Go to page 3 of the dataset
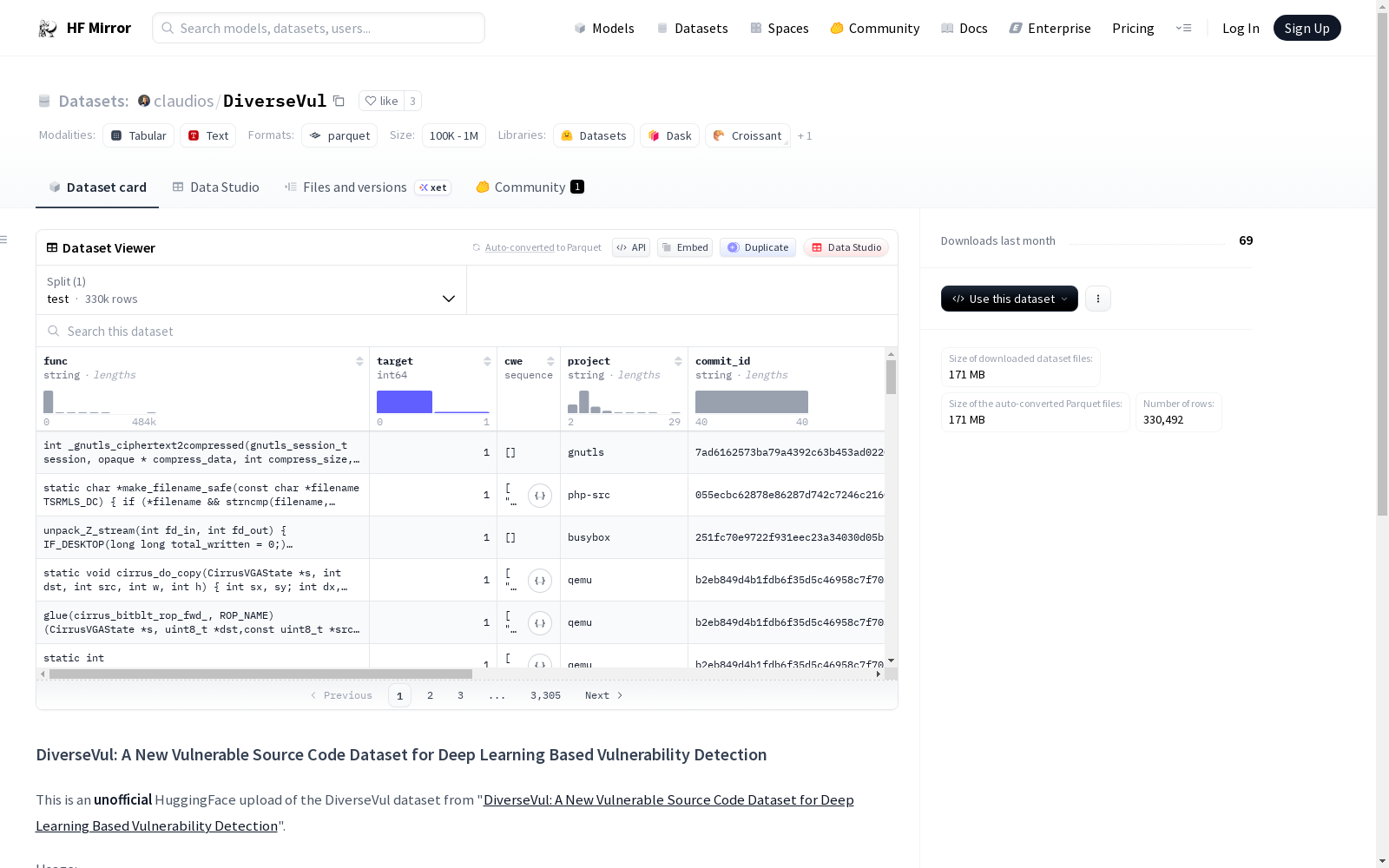1389x868 pixels. click(460, 695)
